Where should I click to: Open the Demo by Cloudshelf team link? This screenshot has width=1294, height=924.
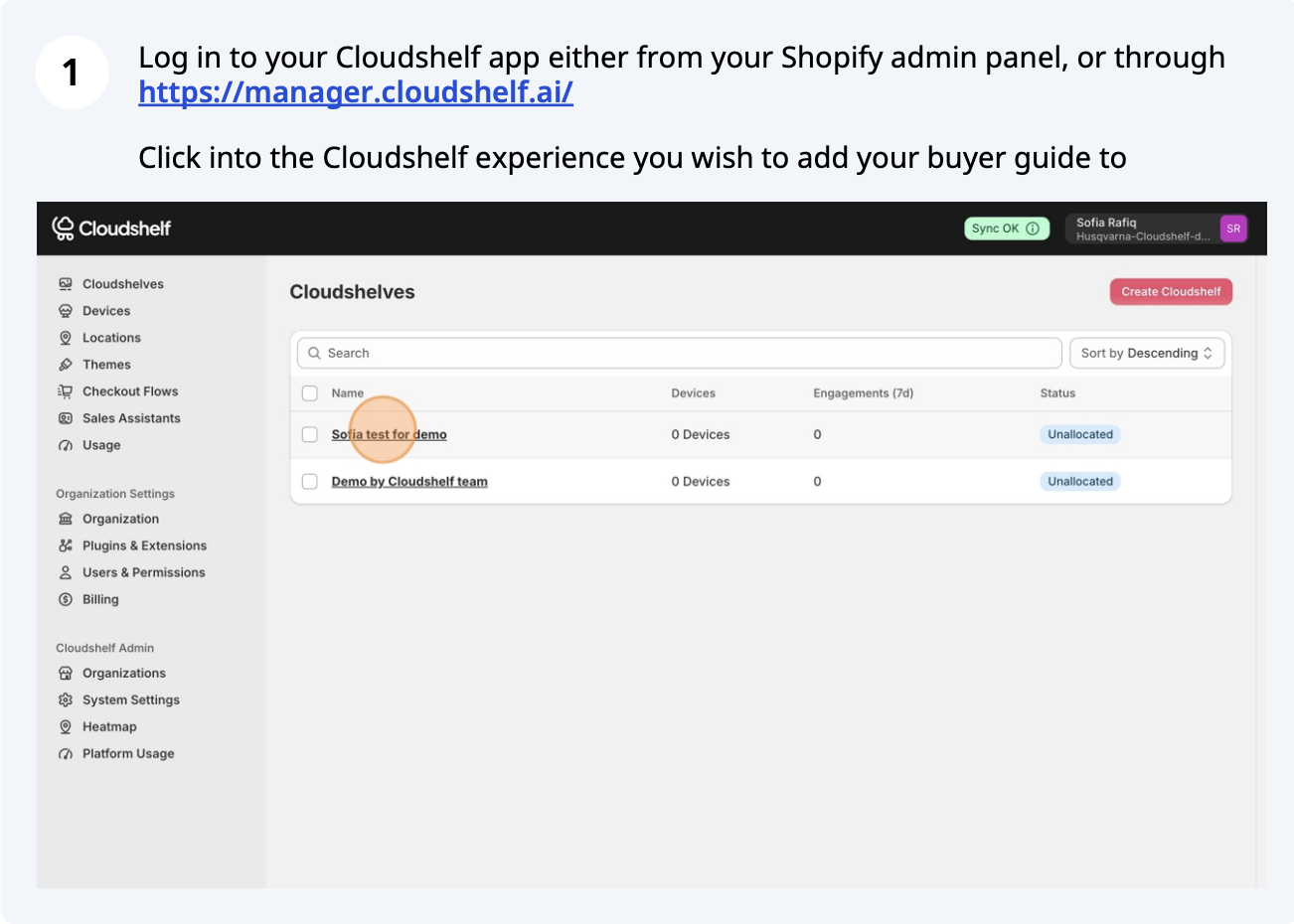coord(409,481)
